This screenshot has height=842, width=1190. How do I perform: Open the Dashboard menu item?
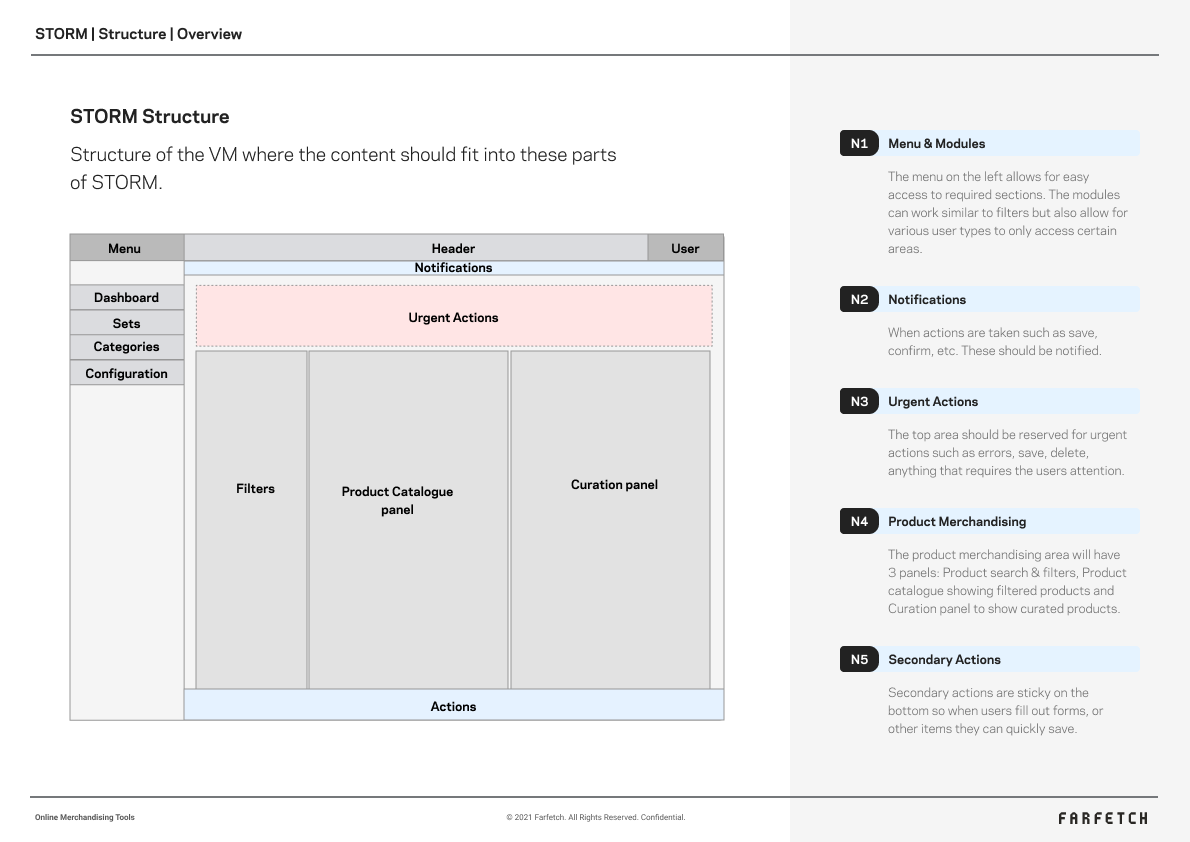[x=127, y=298]
